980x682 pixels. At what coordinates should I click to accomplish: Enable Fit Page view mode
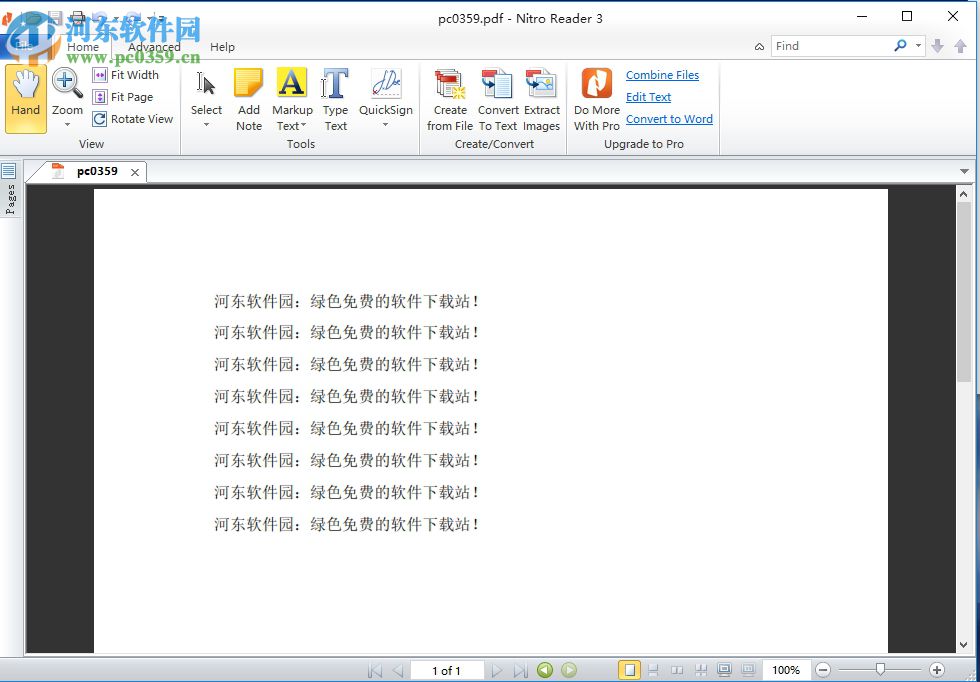[126, 96]
